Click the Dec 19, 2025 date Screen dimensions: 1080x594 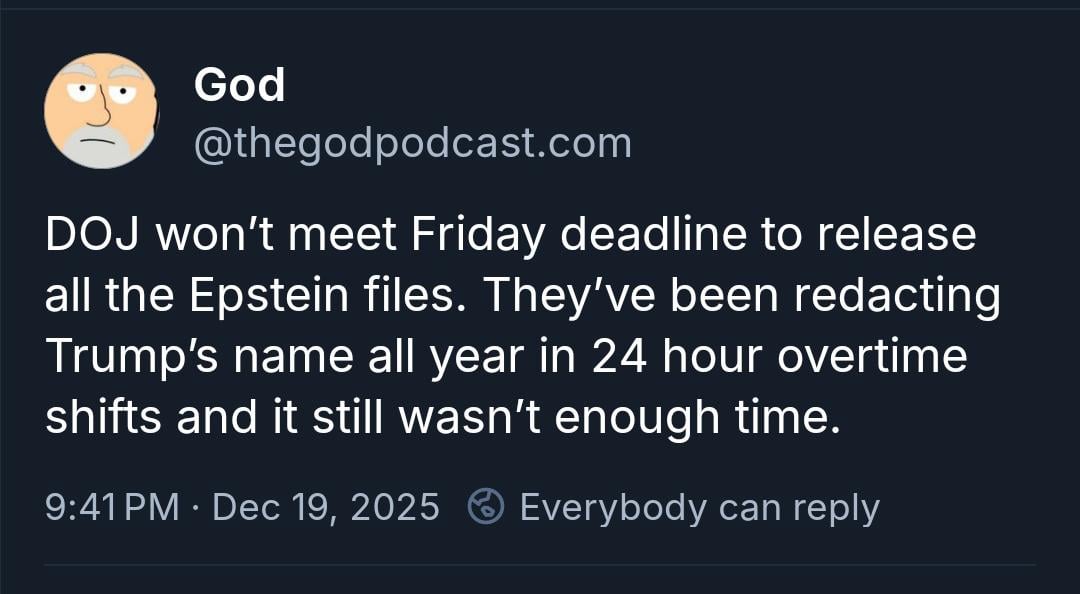pos(326,507)
